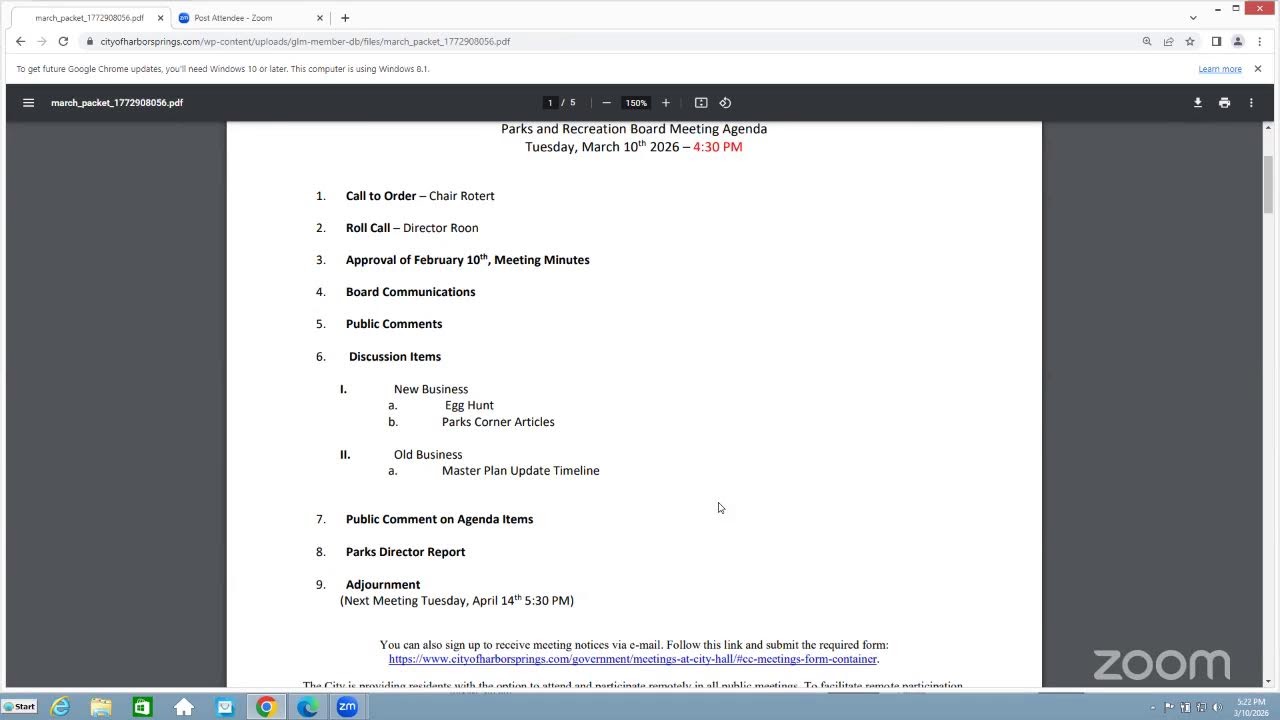Open a new browser tab
This screenshot has height=720, width=1280.
[x=345, y=18]
